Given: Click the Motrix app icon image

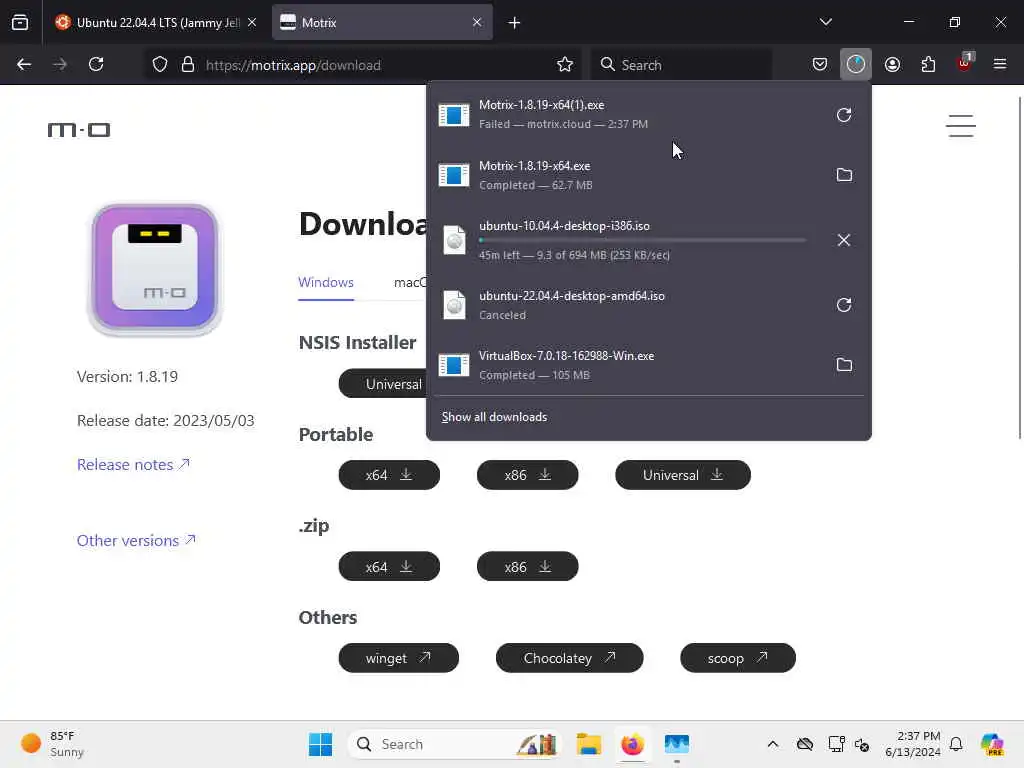Looking at the screenshot, I should [x=155, y=269].
